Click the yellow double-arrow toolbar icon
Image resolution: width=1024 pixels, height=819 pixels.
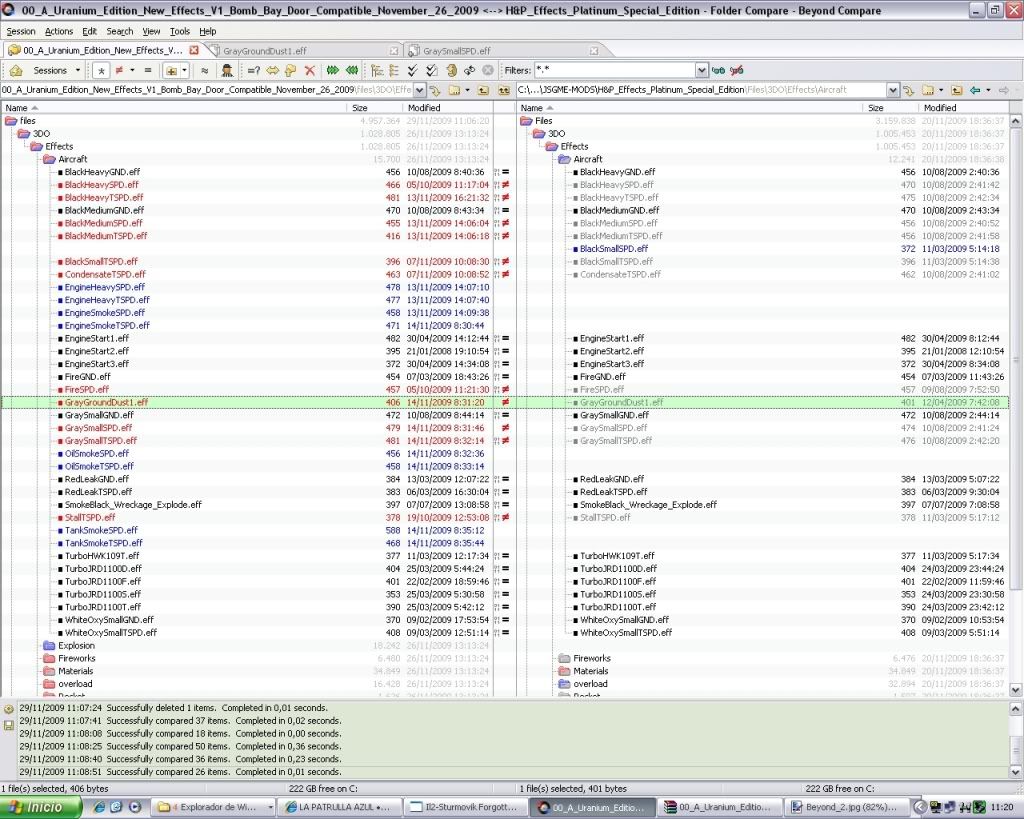pos(272,71)
